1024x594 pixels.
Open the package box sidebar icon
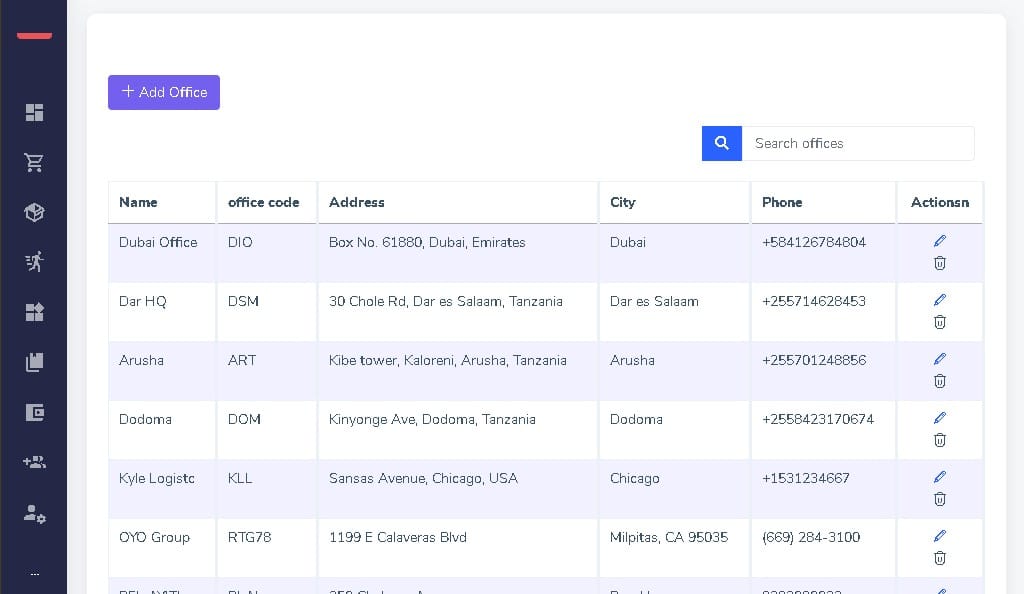[x=34, y=212]
